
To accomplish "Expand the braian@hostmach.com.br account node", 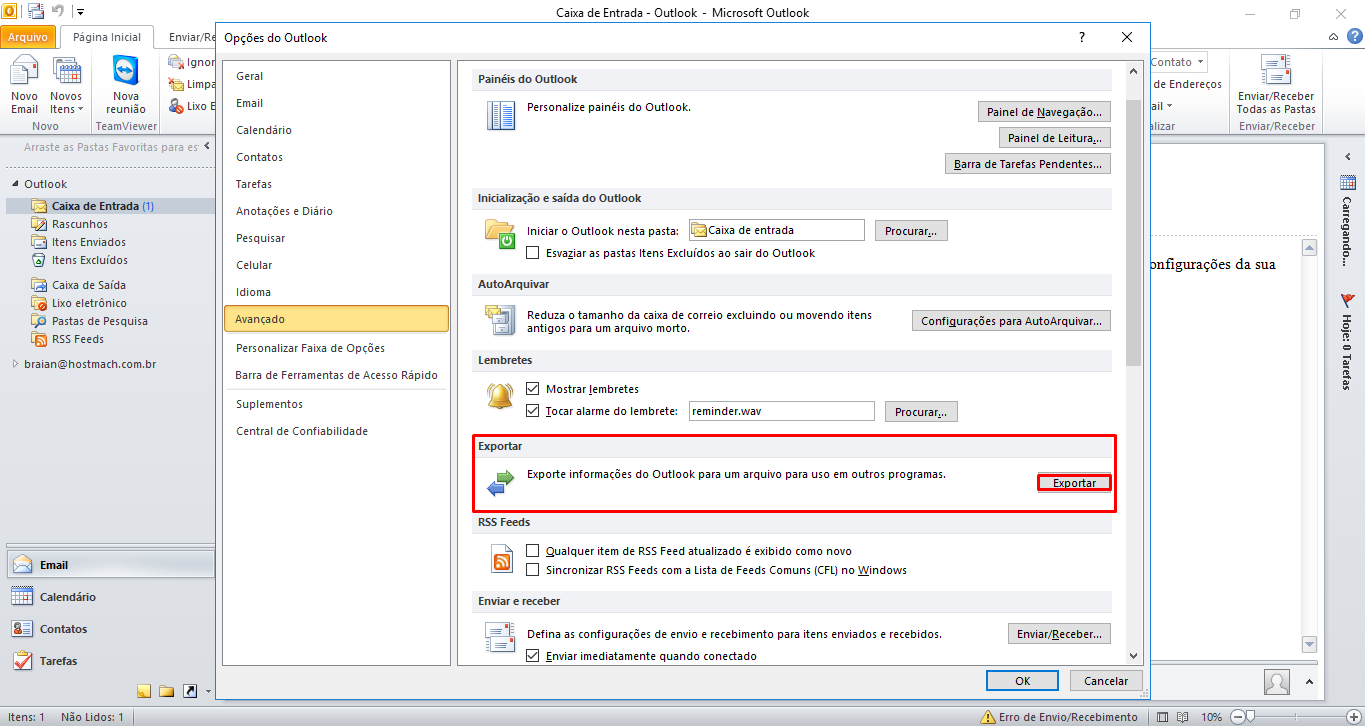I will pyautogui.click(x=15, y=364).
